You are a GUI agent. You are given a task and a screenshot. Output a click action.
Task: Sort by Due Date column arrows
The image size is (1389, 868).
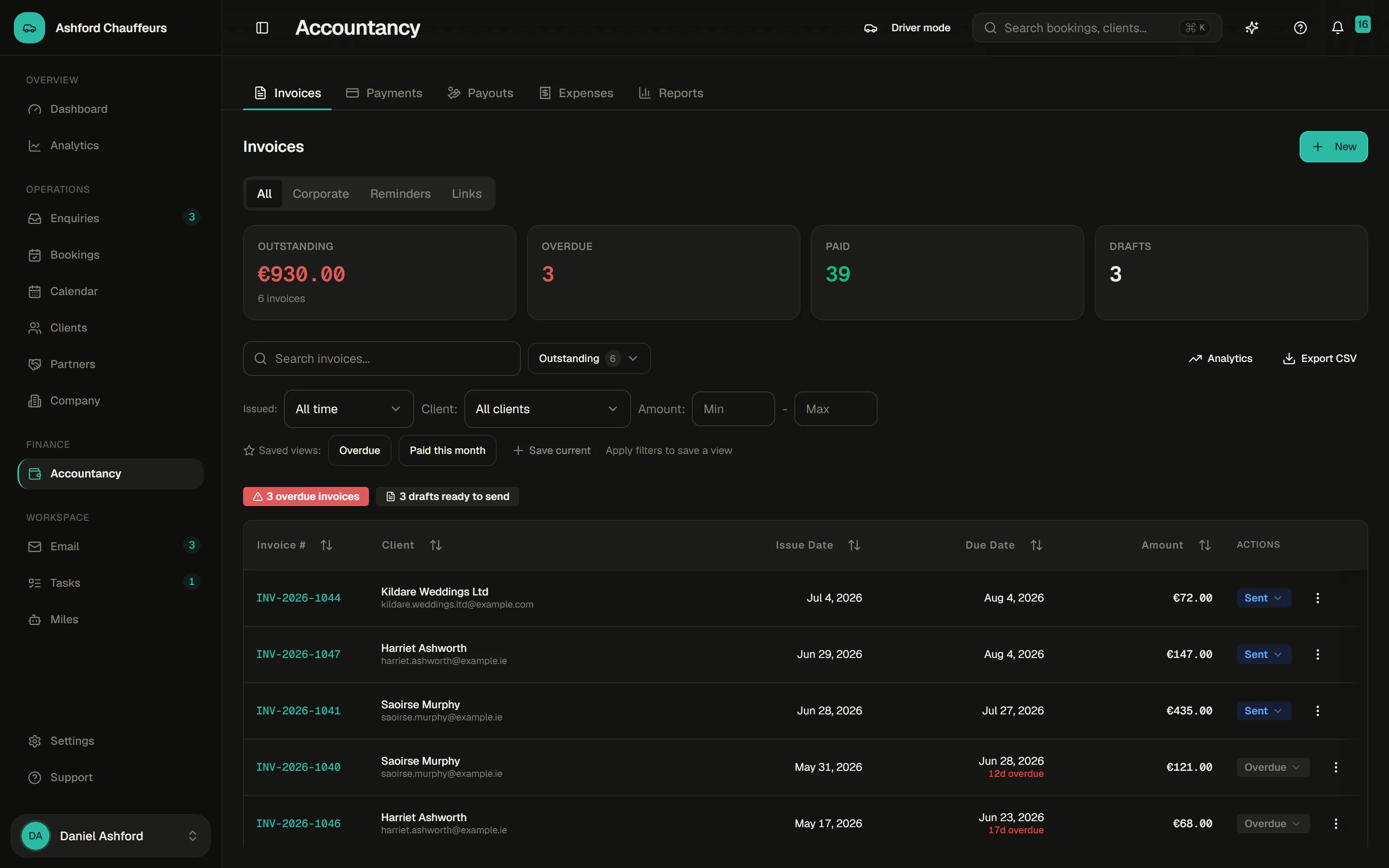pyautogui.click(x=1036, y=545)
